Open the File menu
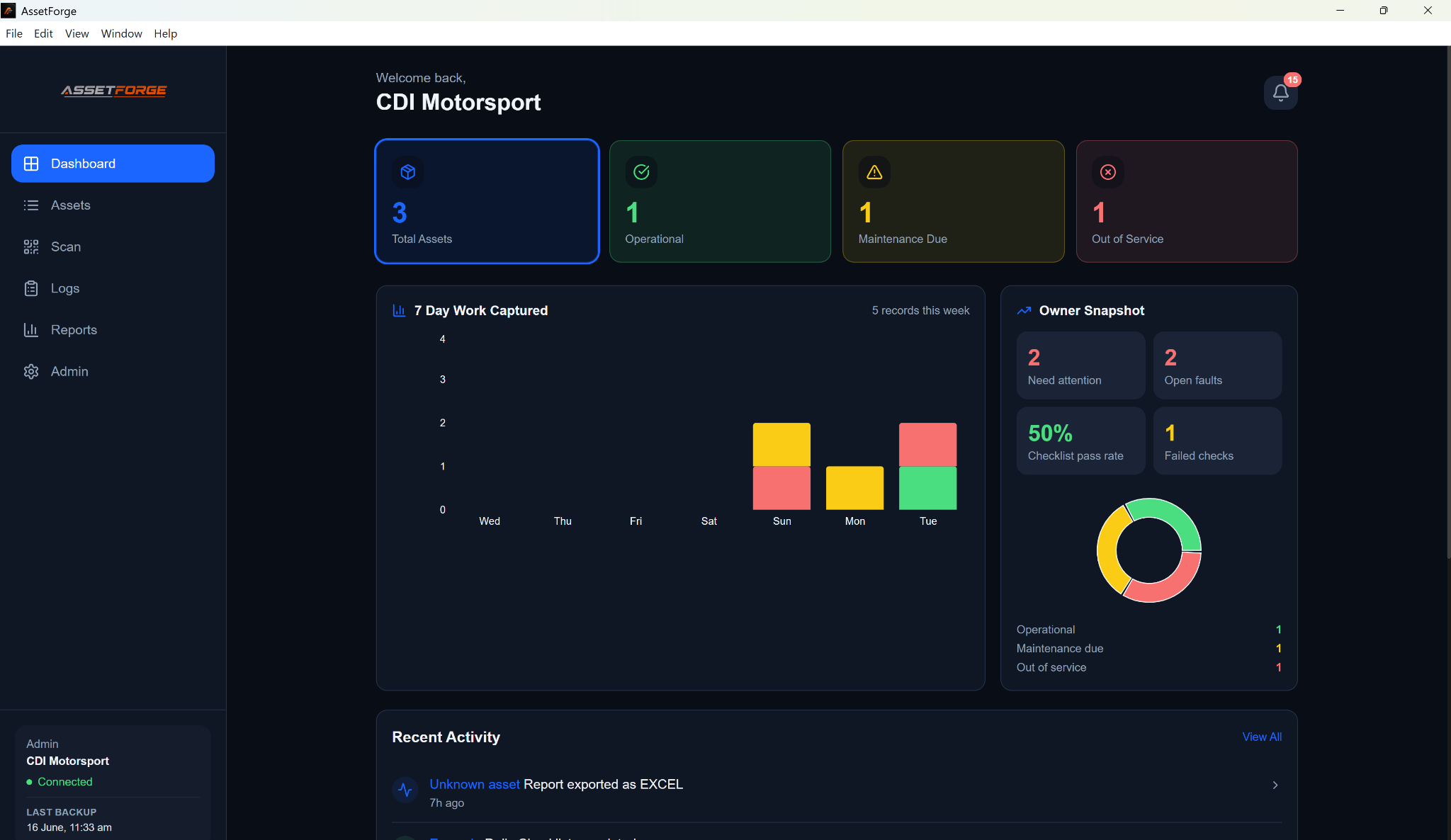 [x=14, y=33]
